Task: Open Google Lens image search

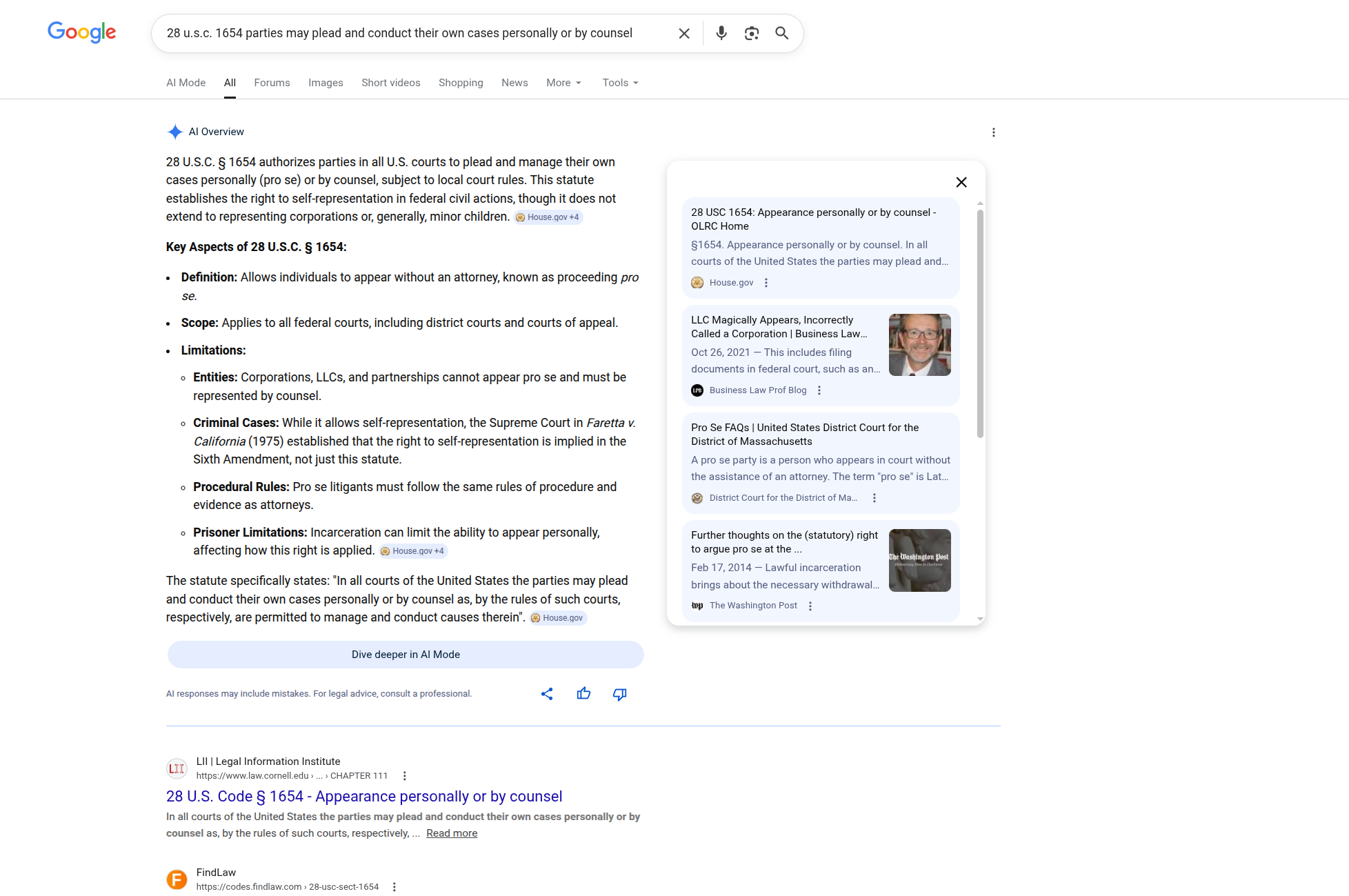Action: pyautogui.click(x=751, y=33)
